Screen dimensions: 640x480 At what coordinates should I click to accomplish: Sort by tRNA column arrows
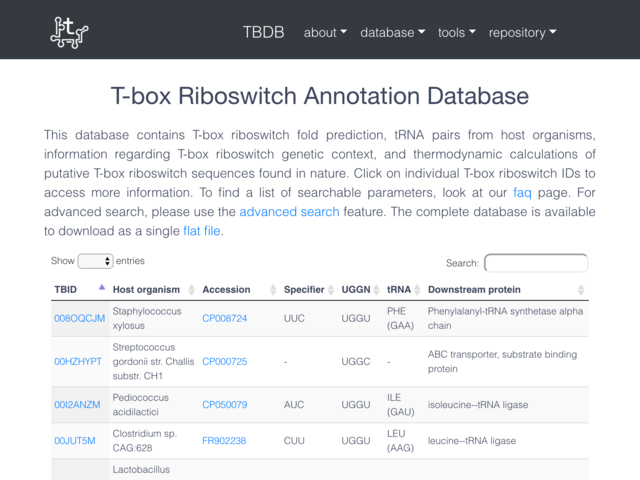tap(417, 290)
